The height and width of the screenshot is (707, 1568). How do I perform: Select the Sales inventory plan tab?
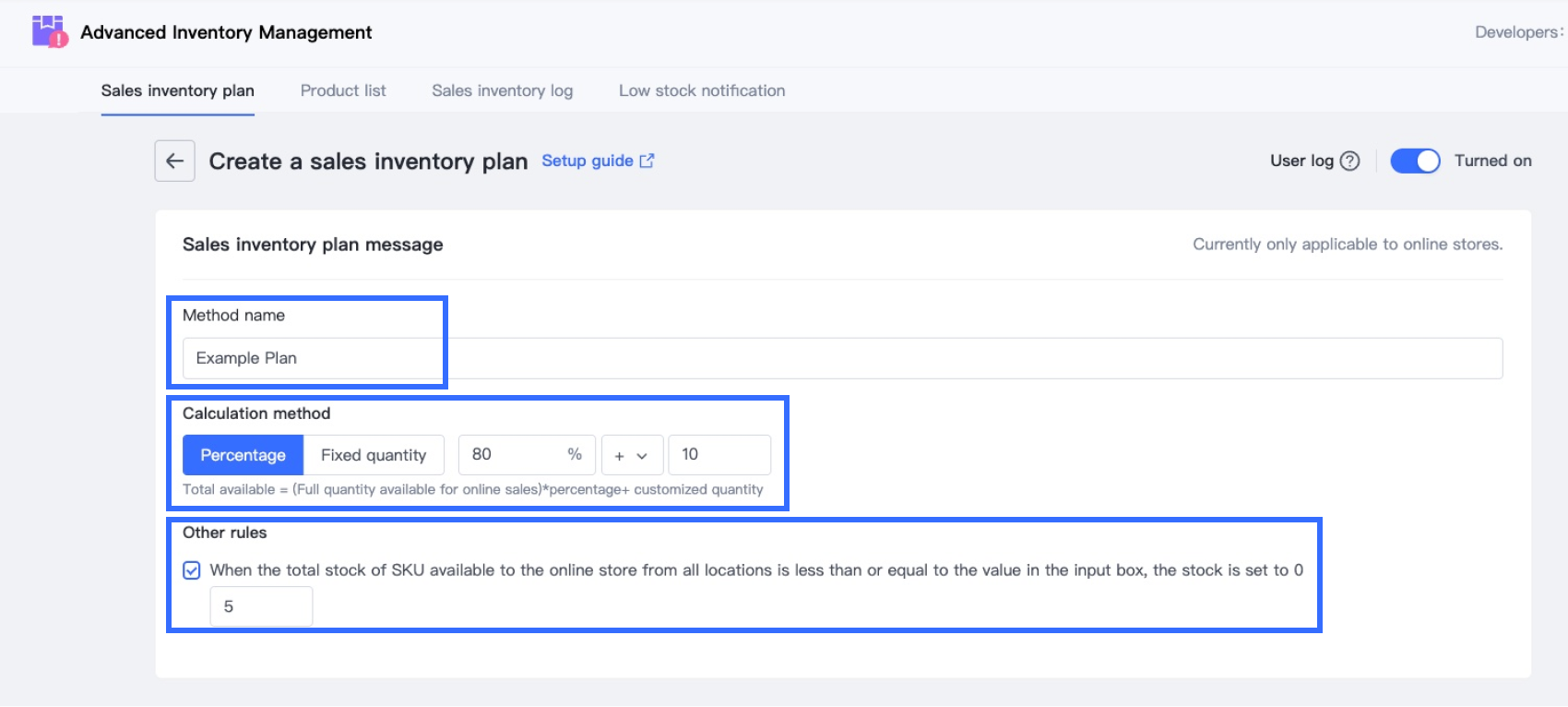pyautogui.click(x=177, y=90)
